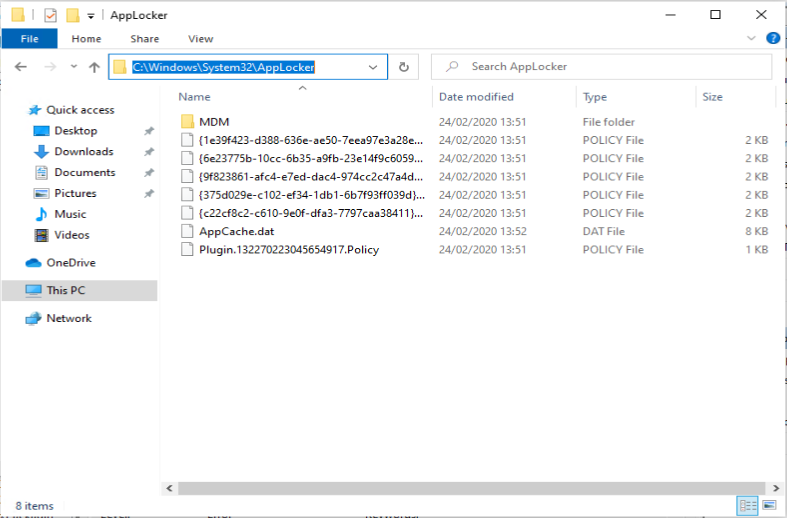Open the File ribbon tab
787x518 pixels.
coord(30,39)
